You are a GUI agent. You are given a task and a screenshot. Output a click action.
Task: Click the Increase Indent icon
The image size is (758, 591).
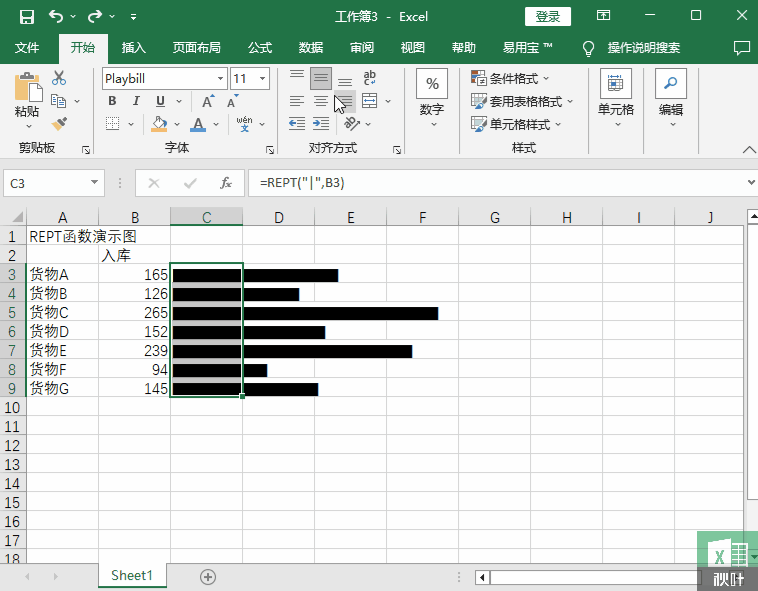pos(322,124)
